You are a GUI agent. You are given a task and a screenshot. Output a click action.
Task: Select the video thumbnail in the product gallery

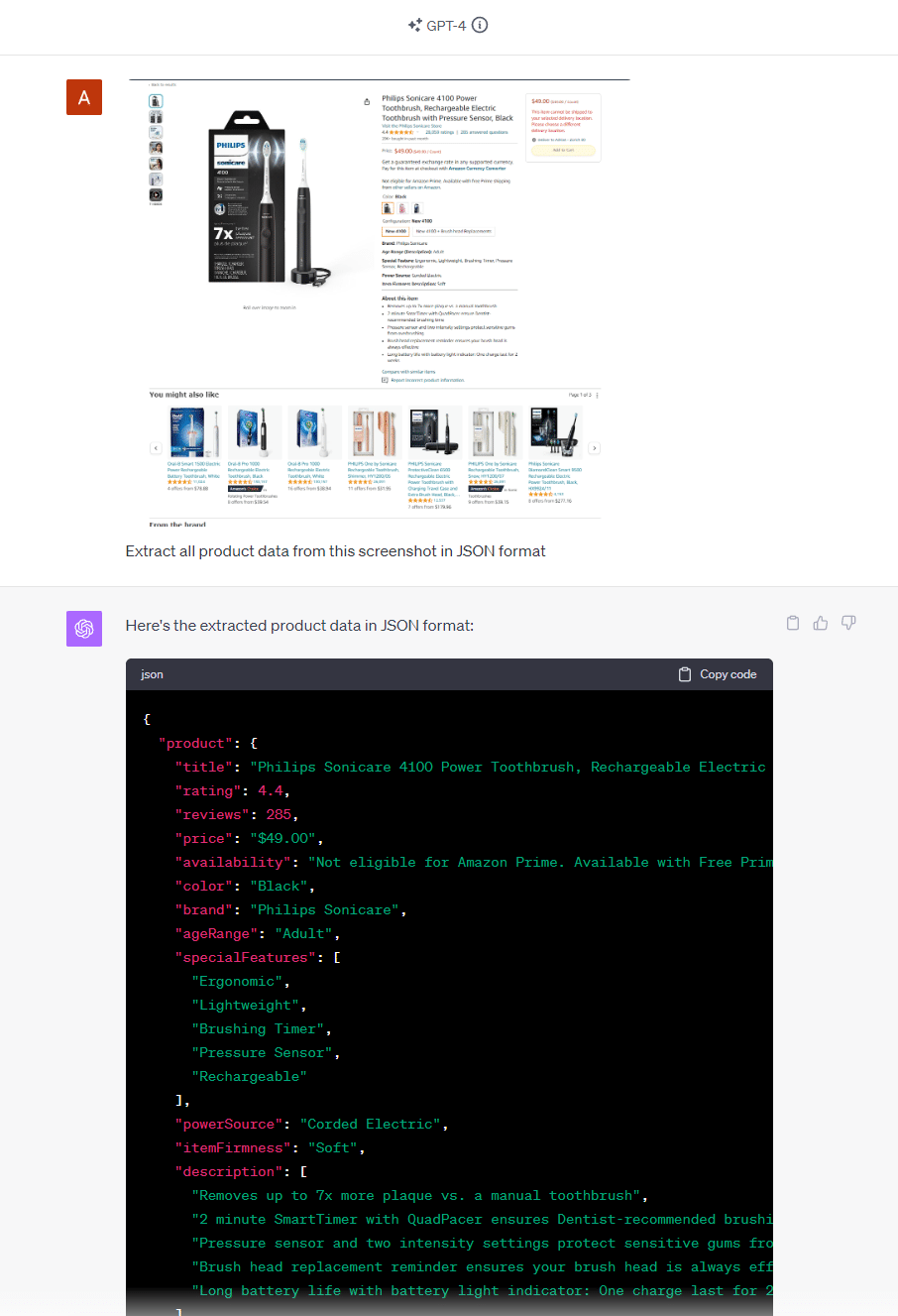156,195
